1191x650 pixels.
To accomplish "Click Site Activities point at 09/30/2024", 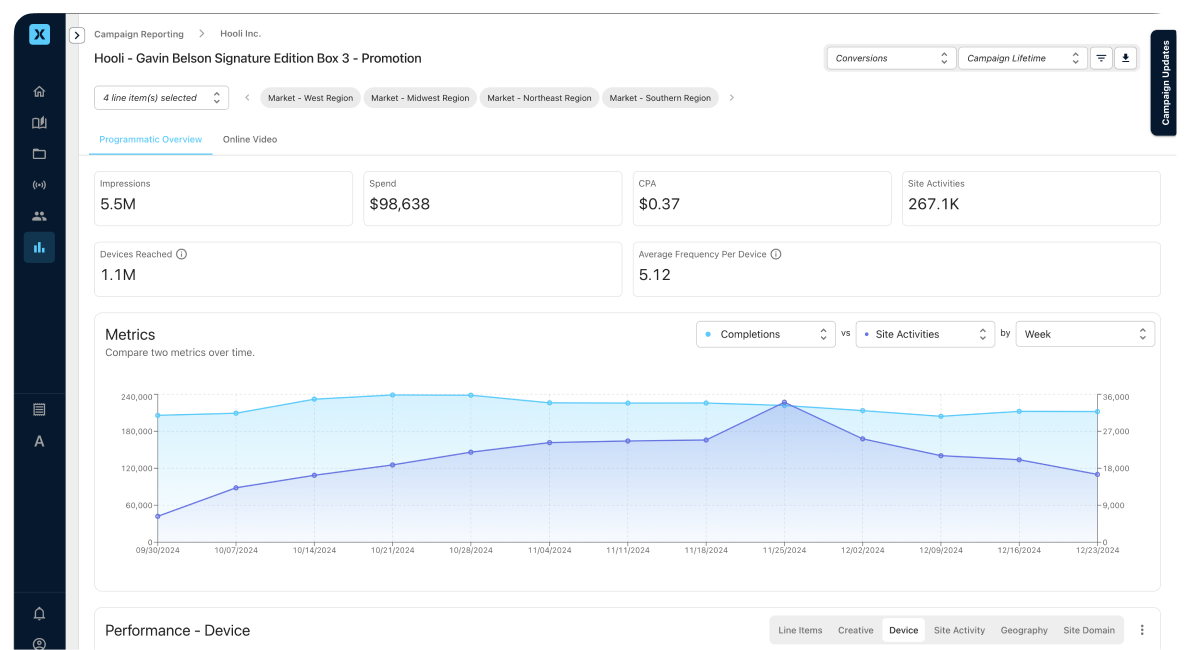I will tap(158, 516).
